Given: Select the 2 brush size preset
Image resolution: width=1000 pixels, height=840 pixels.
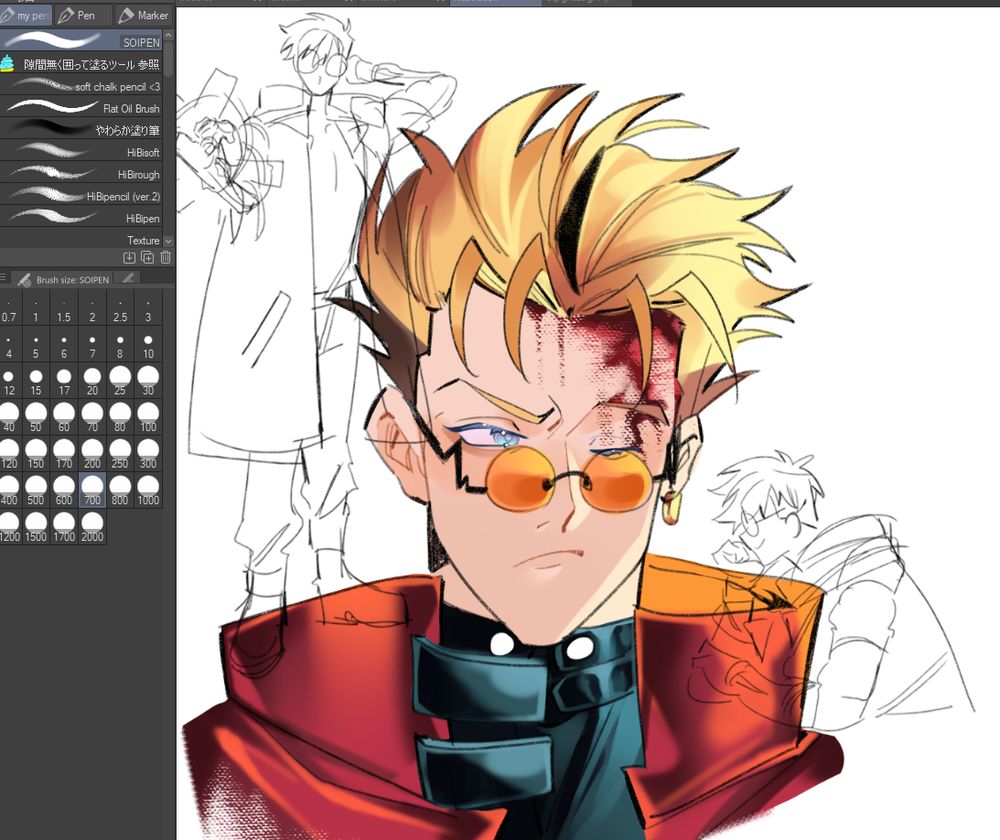Looking at the screenshot, I should click(92, 308).
